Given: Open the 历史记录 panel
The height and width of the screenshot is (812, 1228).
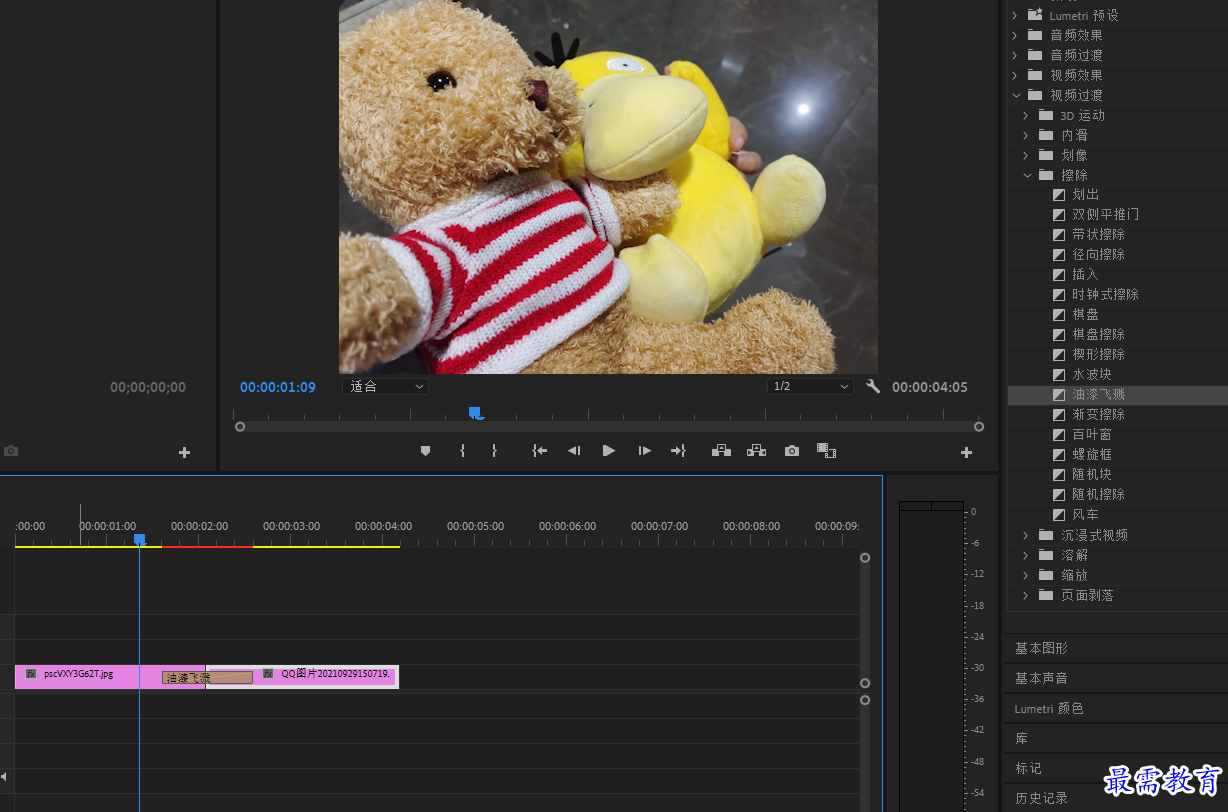Looking at the screenshot, I should click(1041, 798).
